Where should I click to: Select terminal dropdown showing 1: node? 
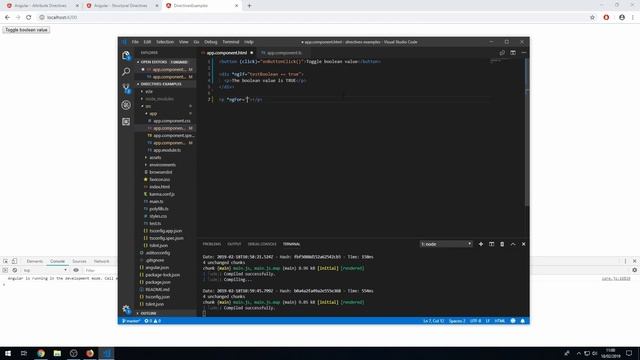coord(446,244)
